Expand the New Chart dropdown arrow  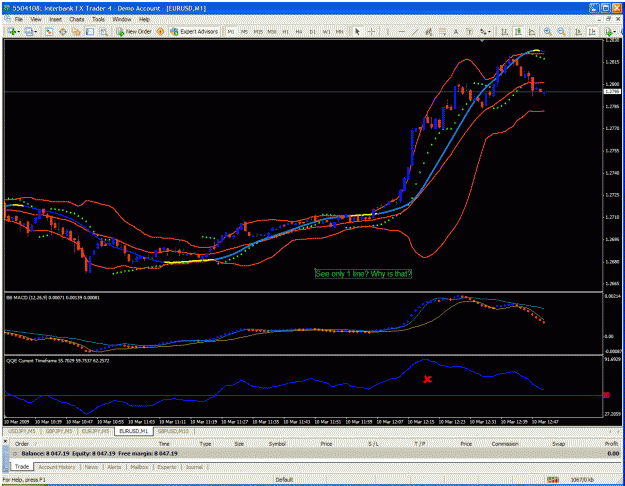tap(19, 32)
